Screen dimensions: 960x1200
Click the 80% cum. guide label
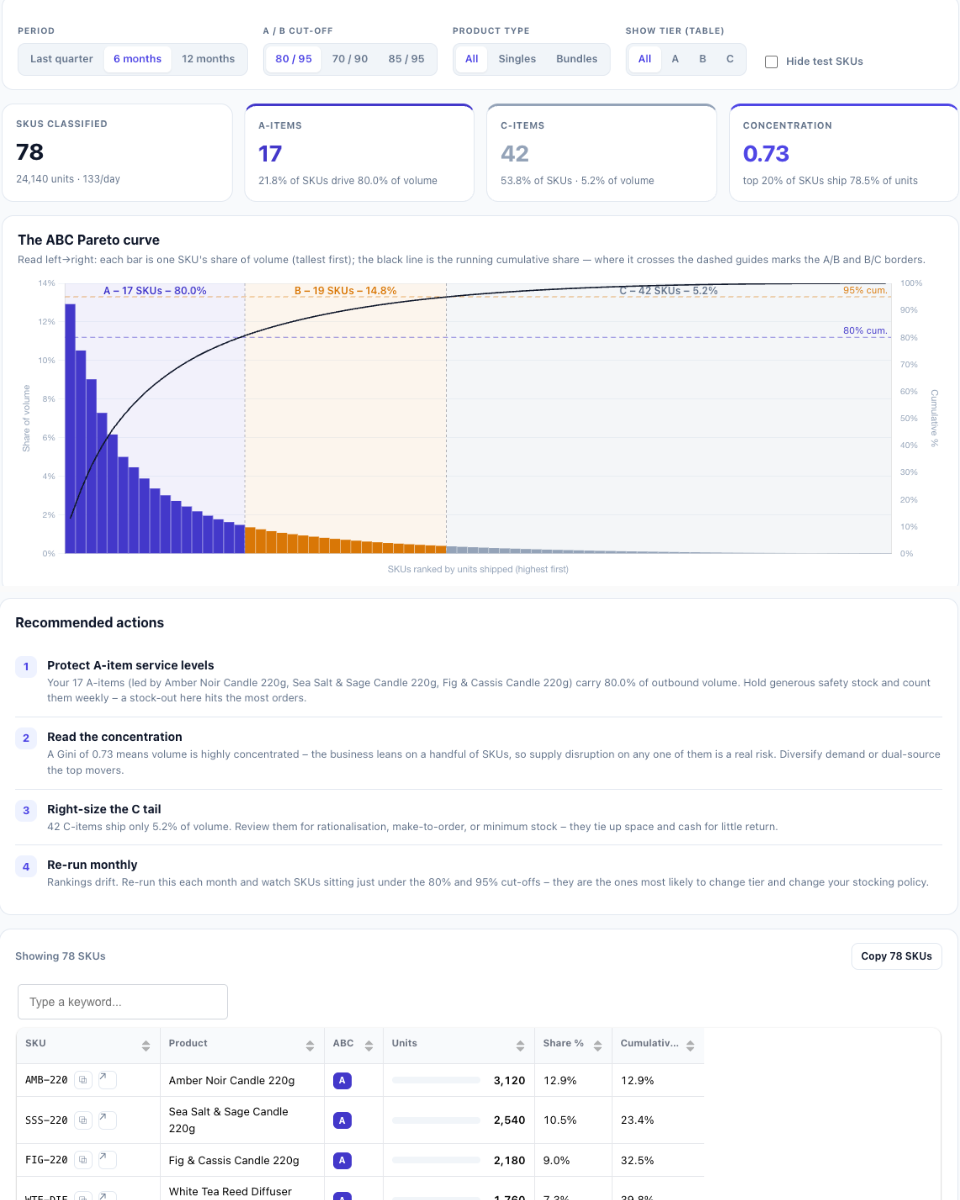pyautogui.click(x=865, y=330)
